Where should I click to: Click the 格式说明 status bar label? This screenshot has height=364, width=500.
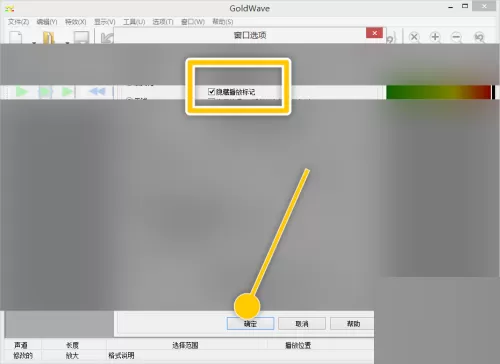[121, 356]
